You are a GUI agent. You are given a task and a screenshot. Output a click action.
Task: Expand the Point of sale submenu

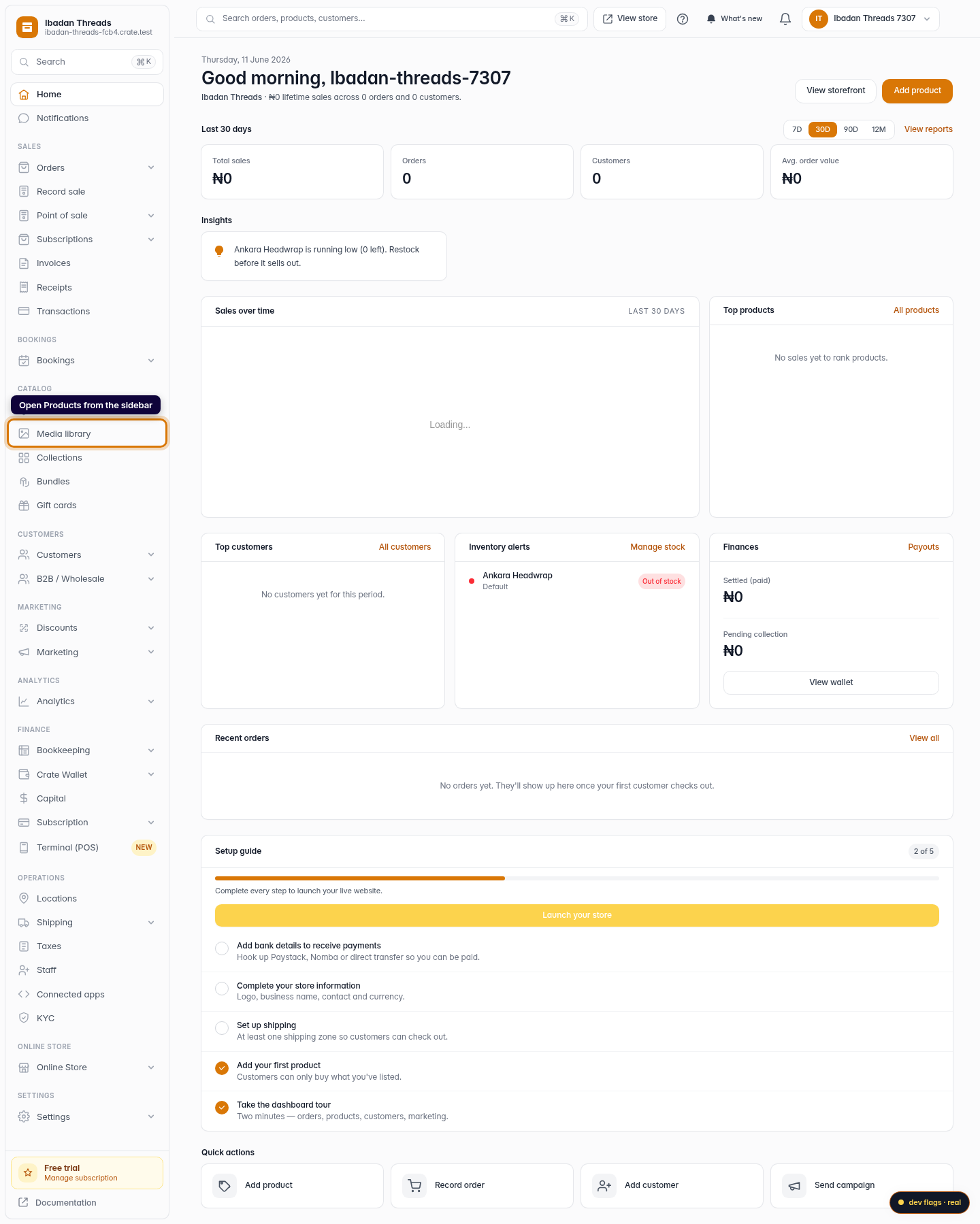[x=151, y=216]
